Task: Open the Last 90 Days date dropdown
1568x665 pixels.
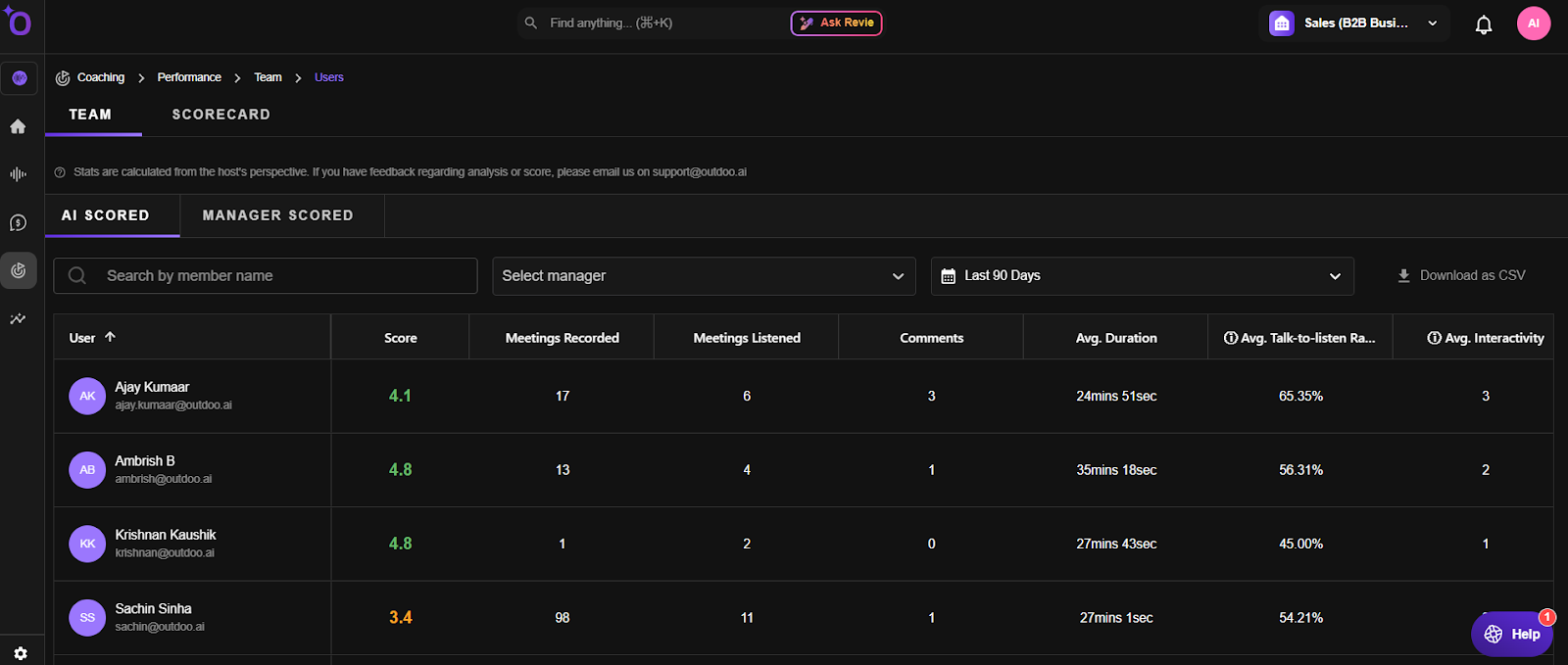Action: pyautogui.click(x=1143, y=276)
